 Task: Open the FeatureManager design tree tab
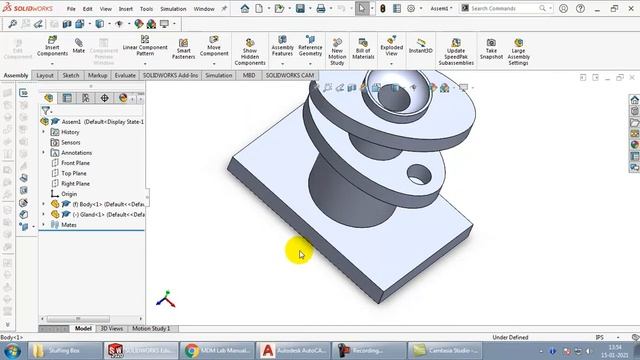pos(49,98)
